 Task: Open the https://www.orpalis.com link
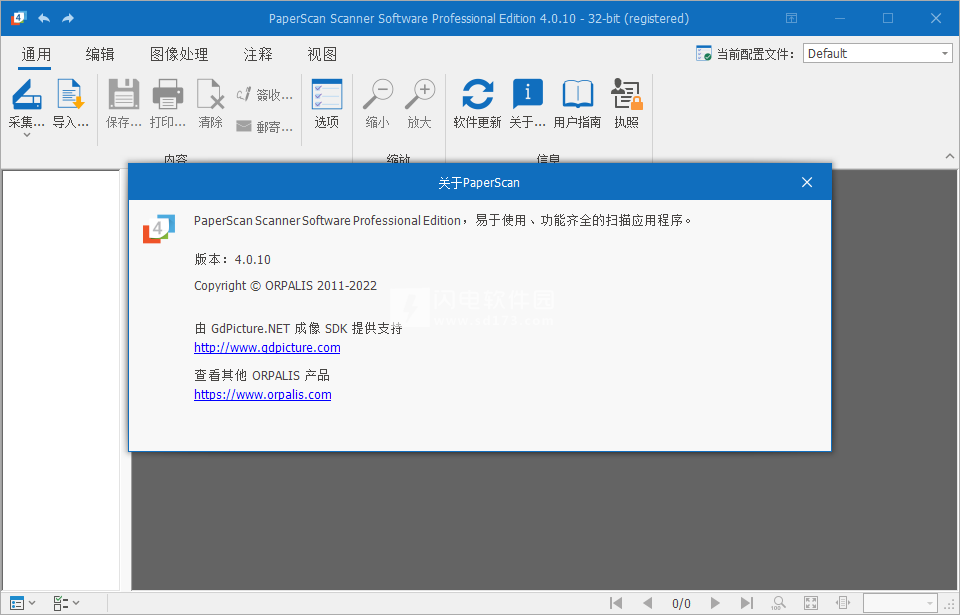[263, 394]
